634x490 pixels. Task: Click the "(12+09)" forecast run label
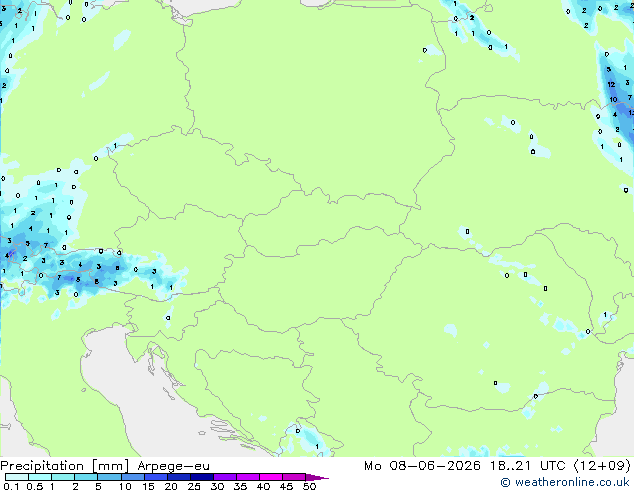click(602, 466)
